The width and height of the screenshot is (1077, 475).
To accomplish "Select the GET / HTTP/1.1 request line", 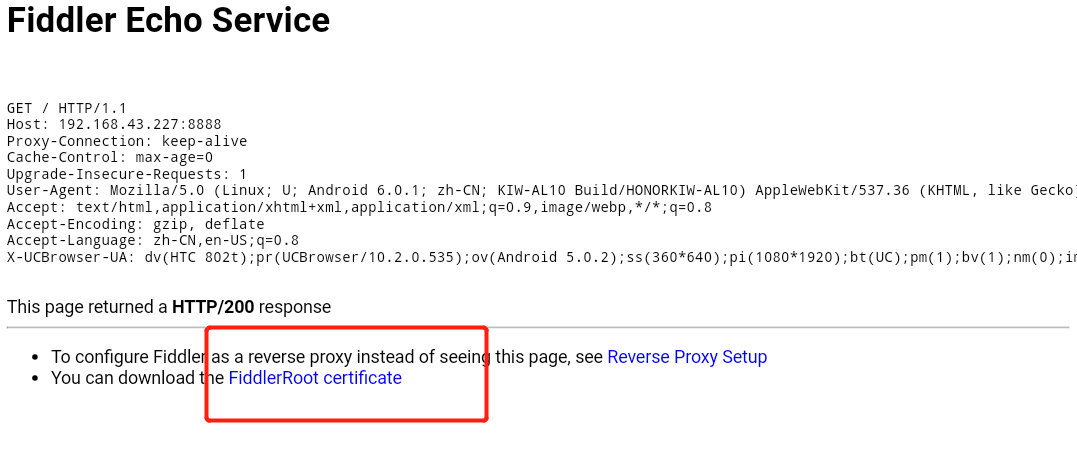I will tap(67, 108).
